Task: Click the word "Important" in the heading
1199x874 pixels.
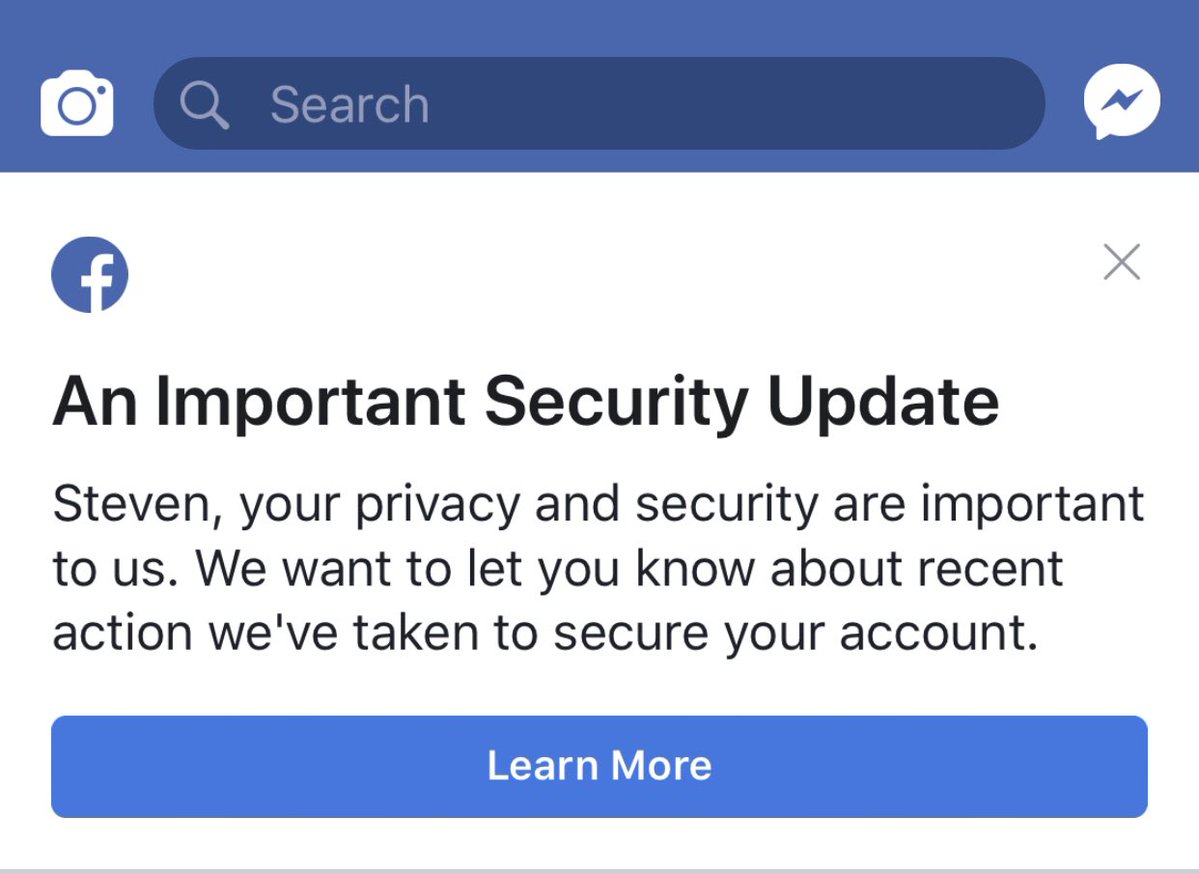Action: coord(310,402)
